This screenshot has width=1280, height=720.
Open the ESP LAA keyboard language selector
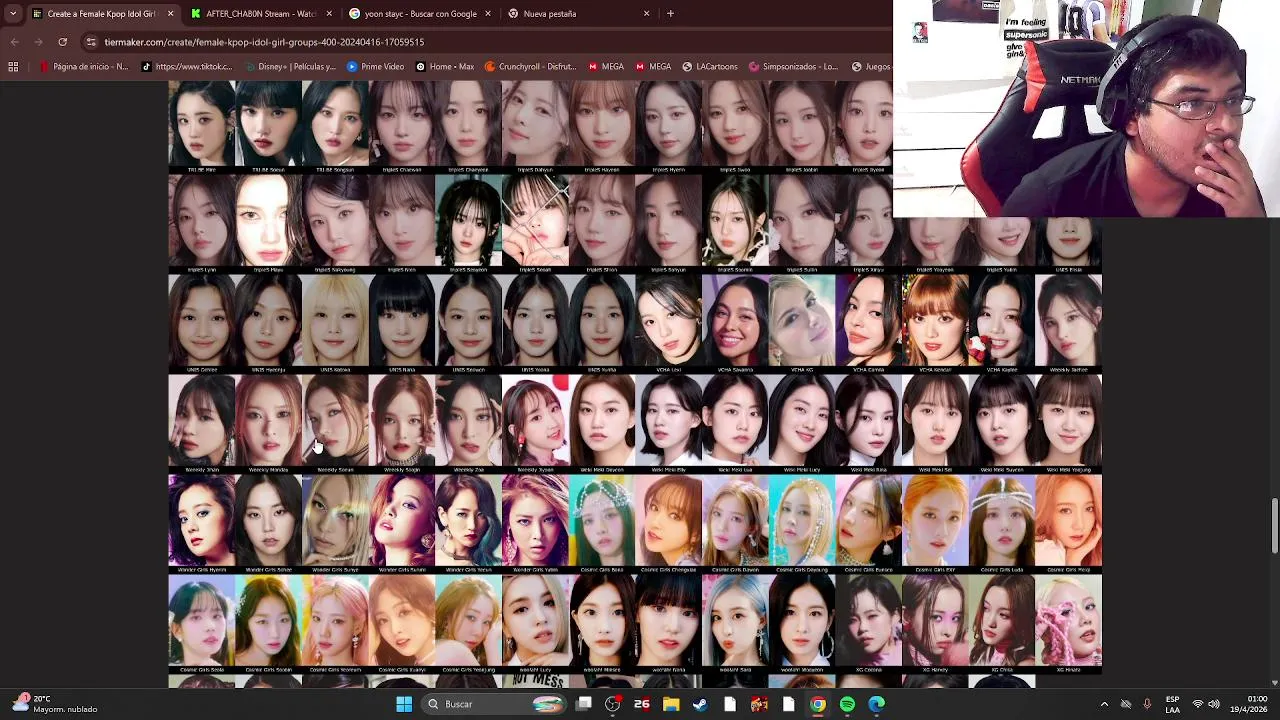point(1172,704)
